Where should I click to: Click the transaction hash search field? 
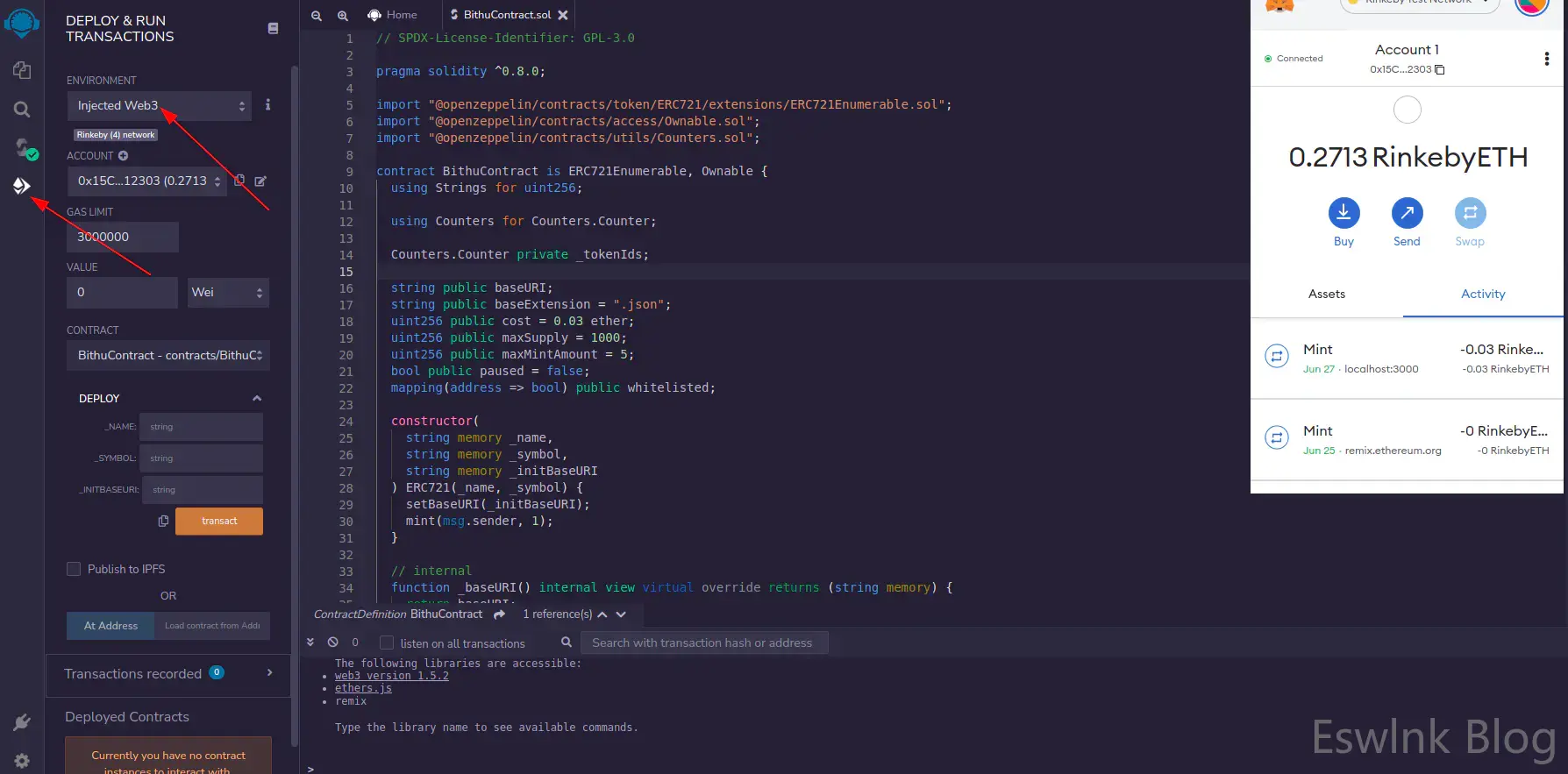[704, 643]
